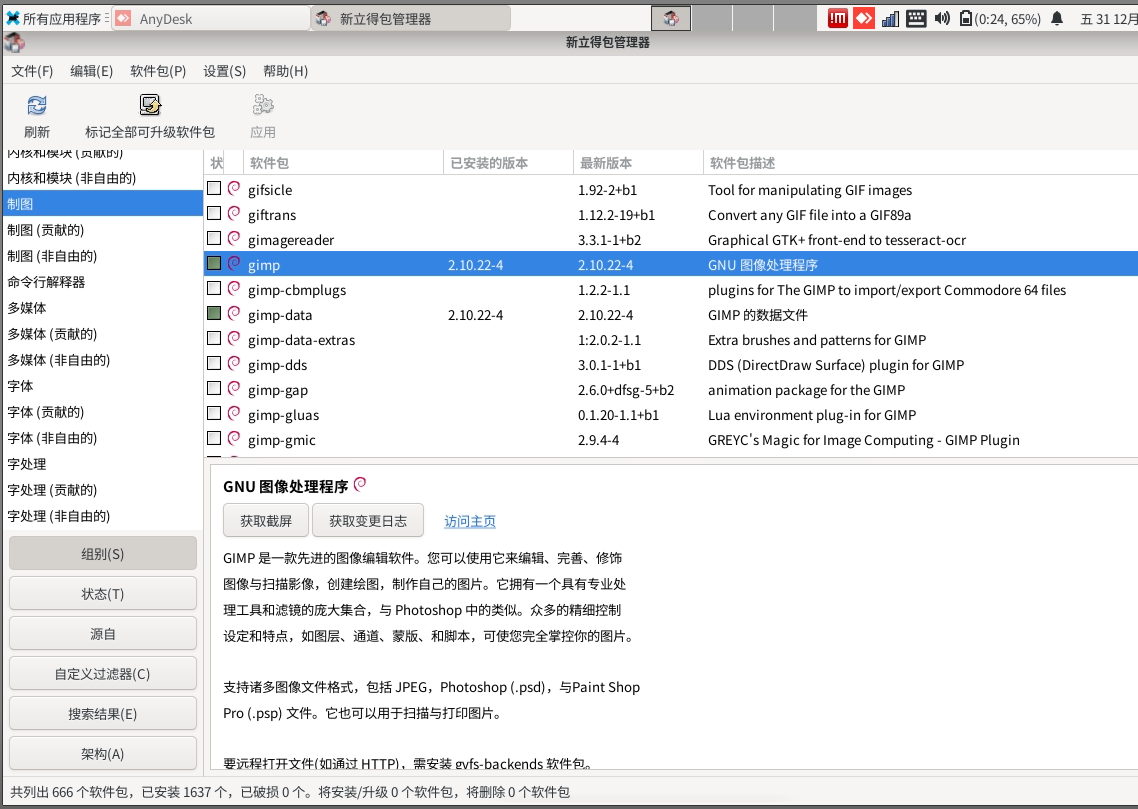
Task: Click Debian swirl icon next to gimp-data
Action: [x=234, y=313]
